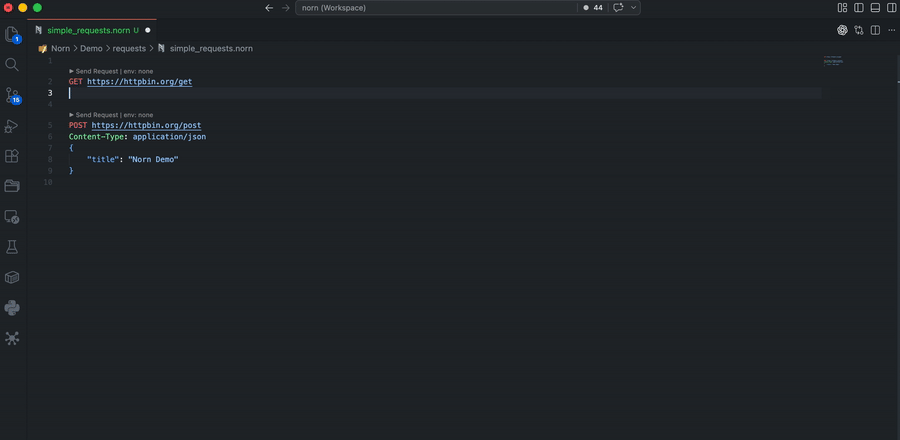
Task: Click line number 10 in the gutter
Action: [48, 182]
